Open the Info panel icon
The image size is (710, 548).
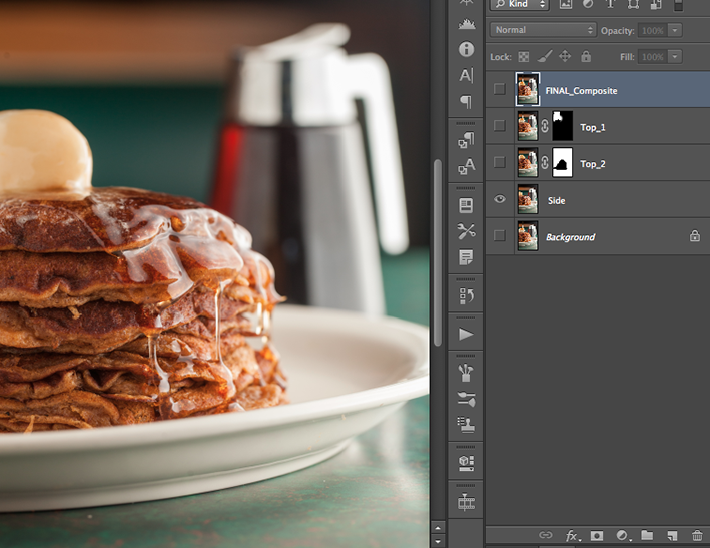[x=466, y=49]
